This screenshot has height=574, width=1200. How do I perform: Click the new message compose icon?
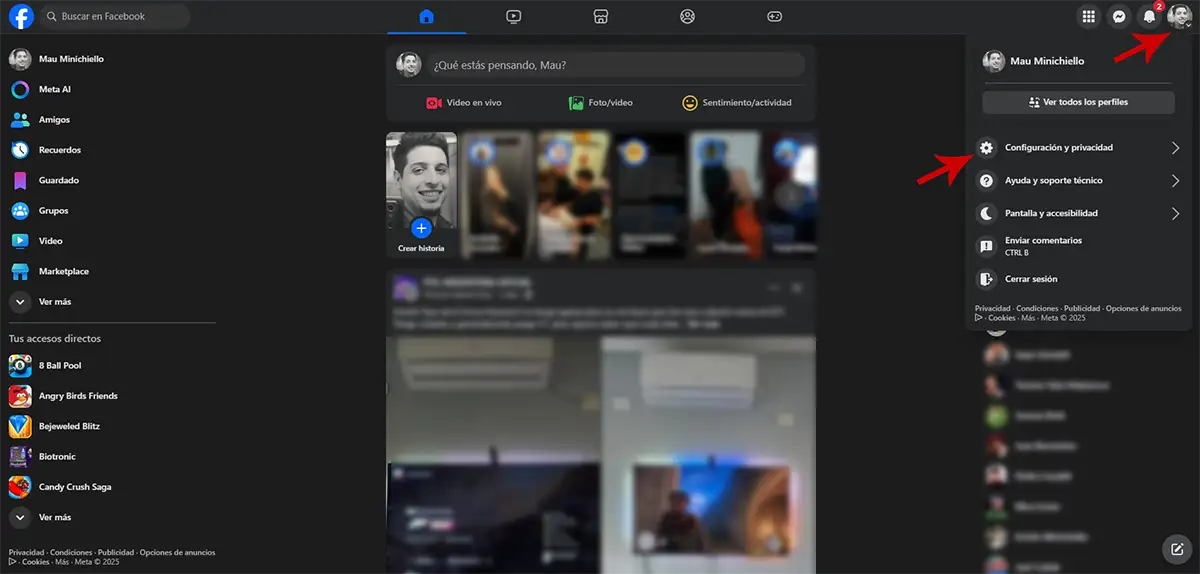click(x=1176, y=548)
